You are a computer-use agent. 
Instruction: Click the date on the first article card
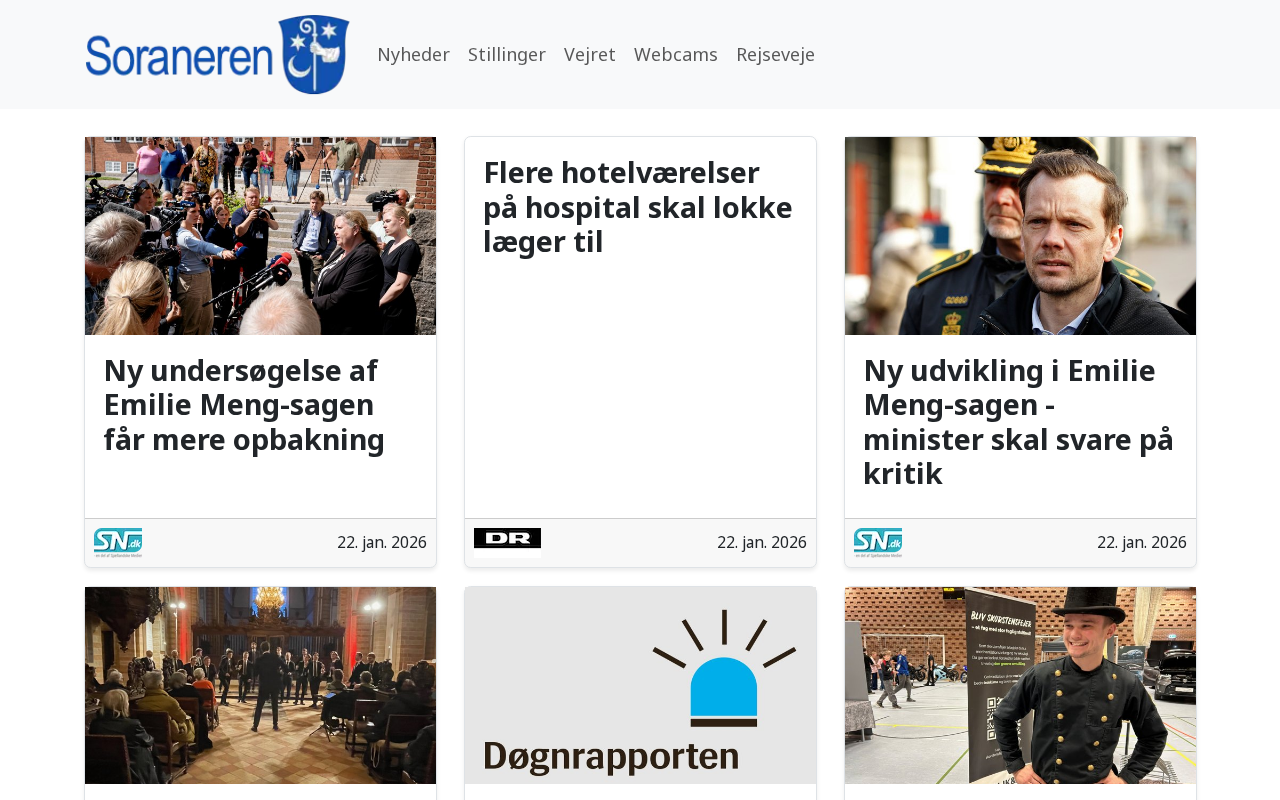(x=382, y=542)
